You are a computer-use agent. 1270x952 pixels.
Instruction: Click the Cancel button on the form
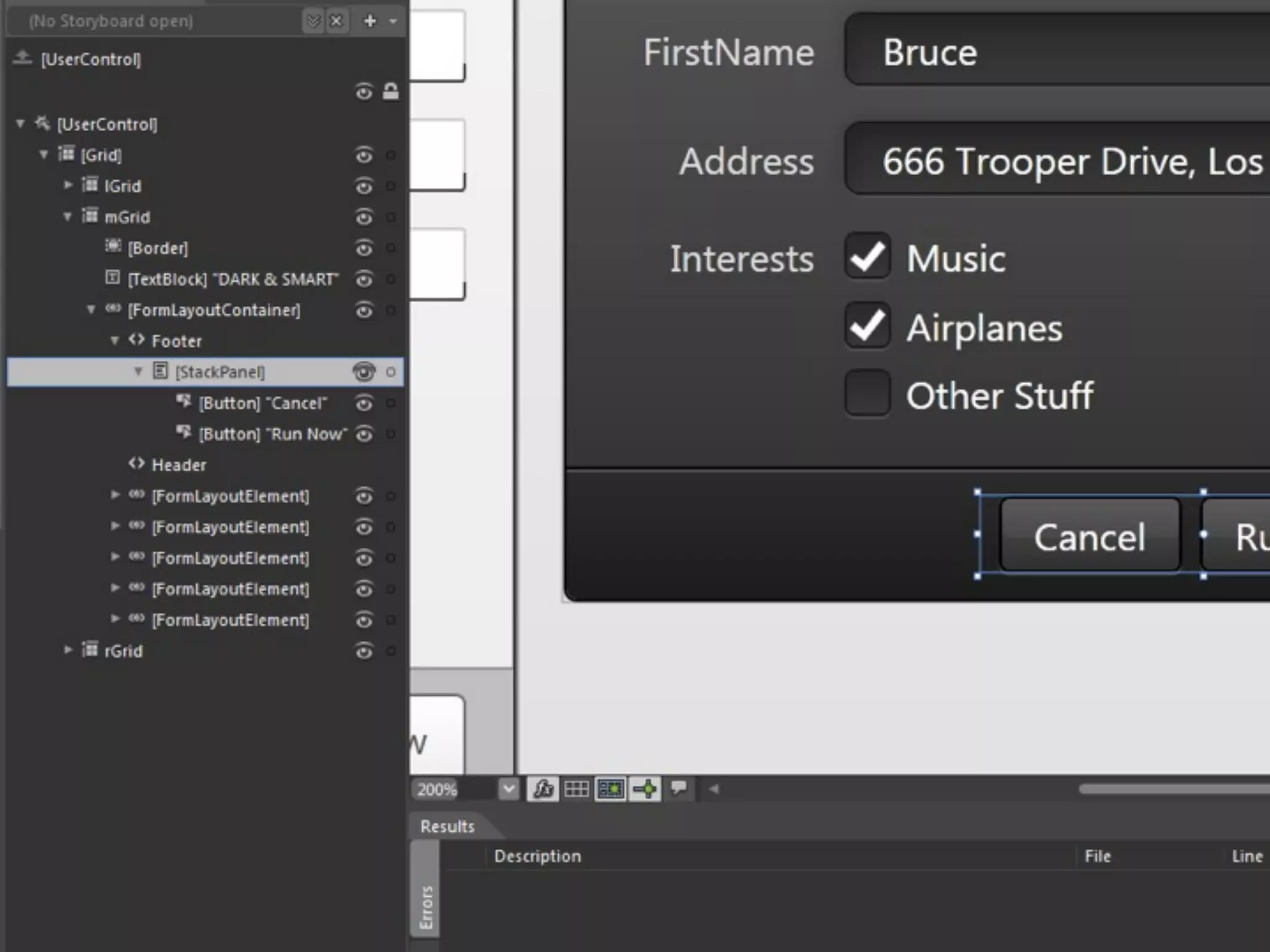[1089, 535]
